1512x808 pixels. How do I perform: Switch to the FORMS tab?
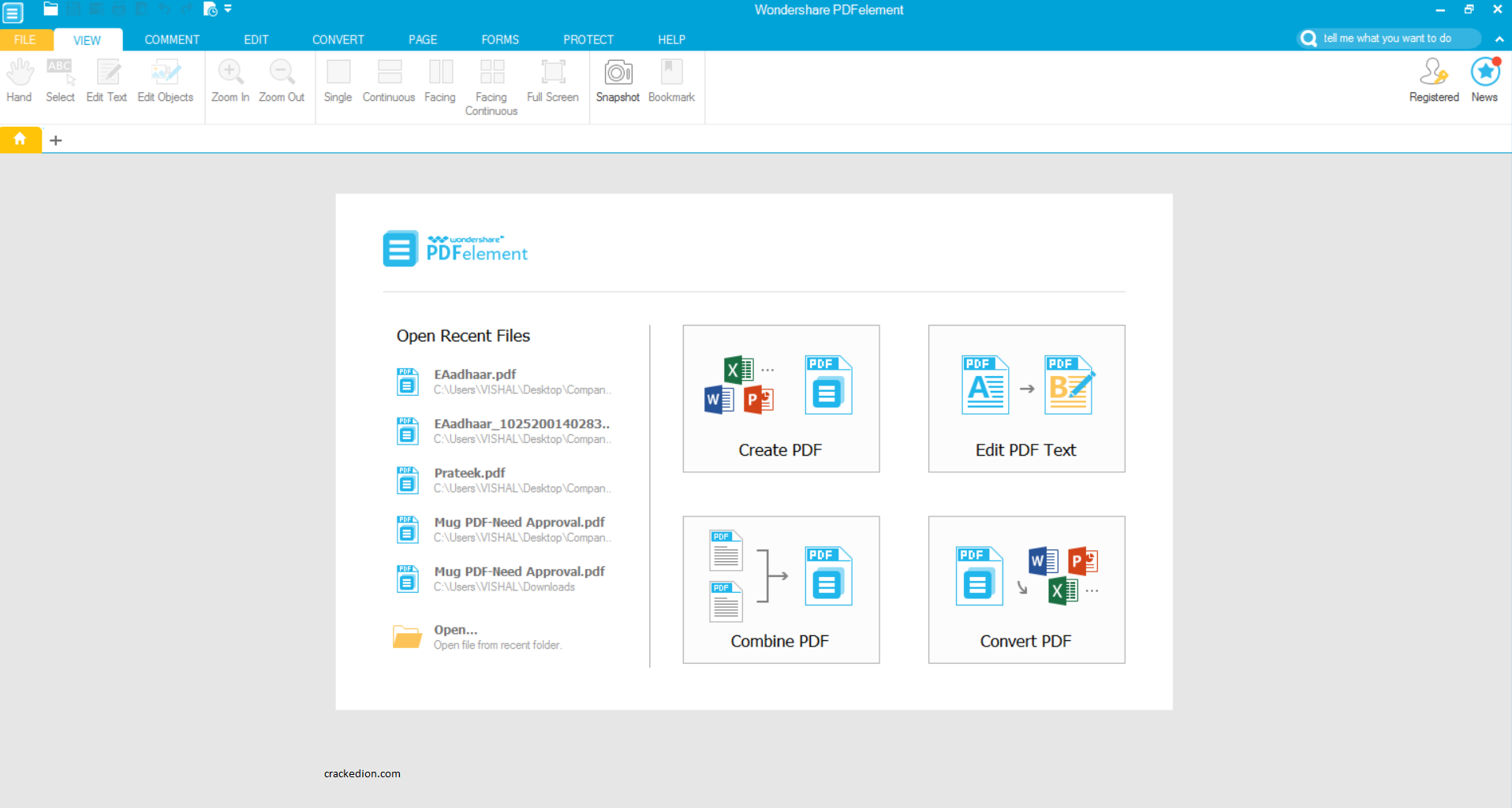pos(500,39)
